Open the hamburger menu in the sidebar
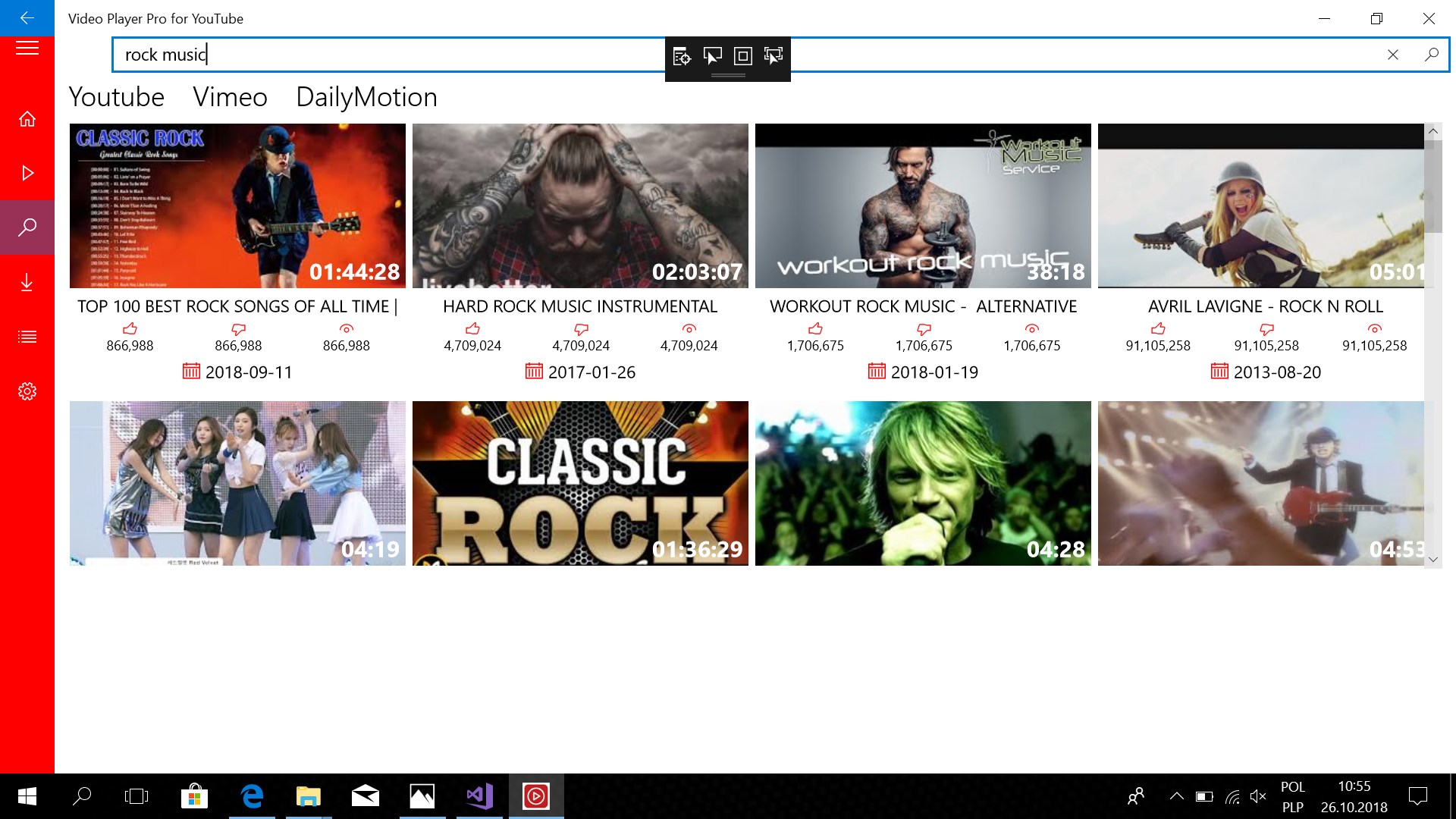The height and width of the screenshot is (819, 1456). click(27, 49)
